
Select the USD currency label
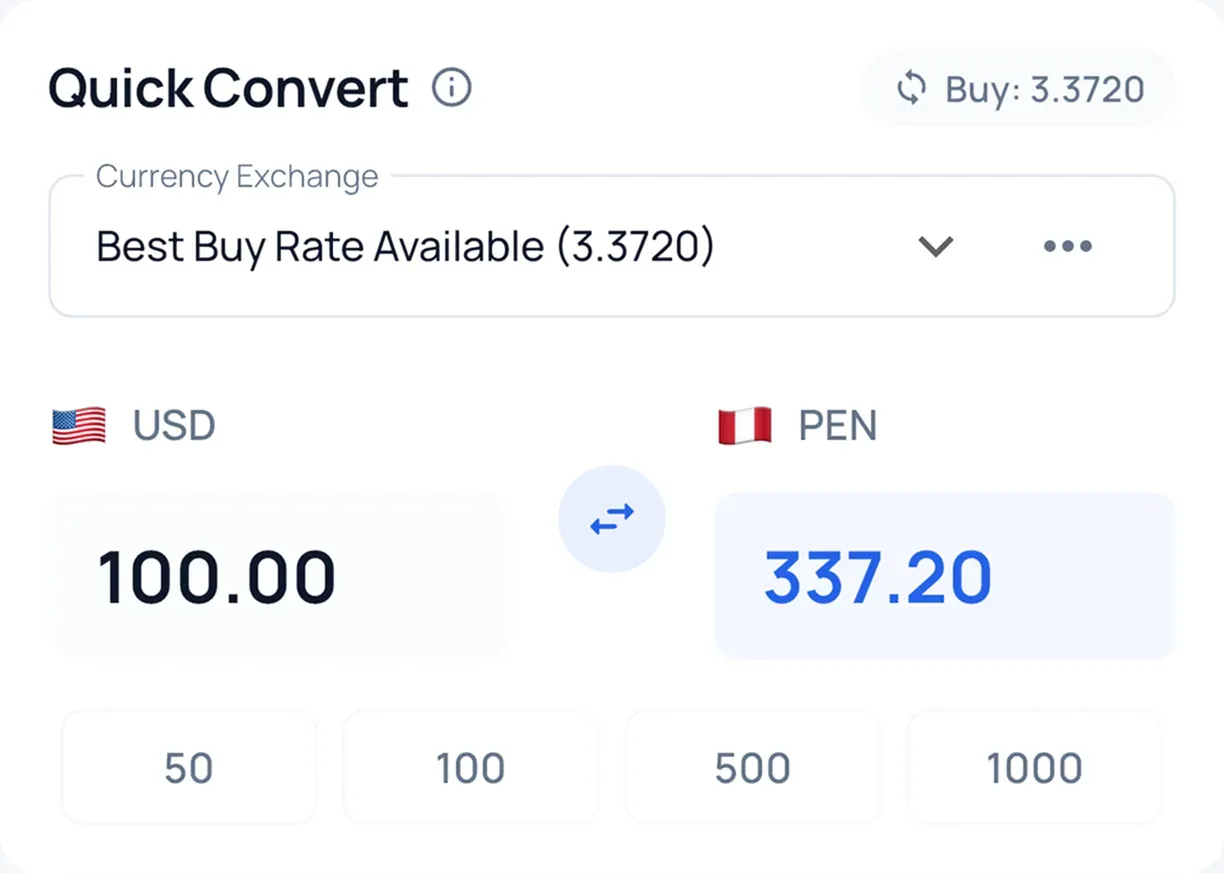pyautogui.click(x=174, y=426)
